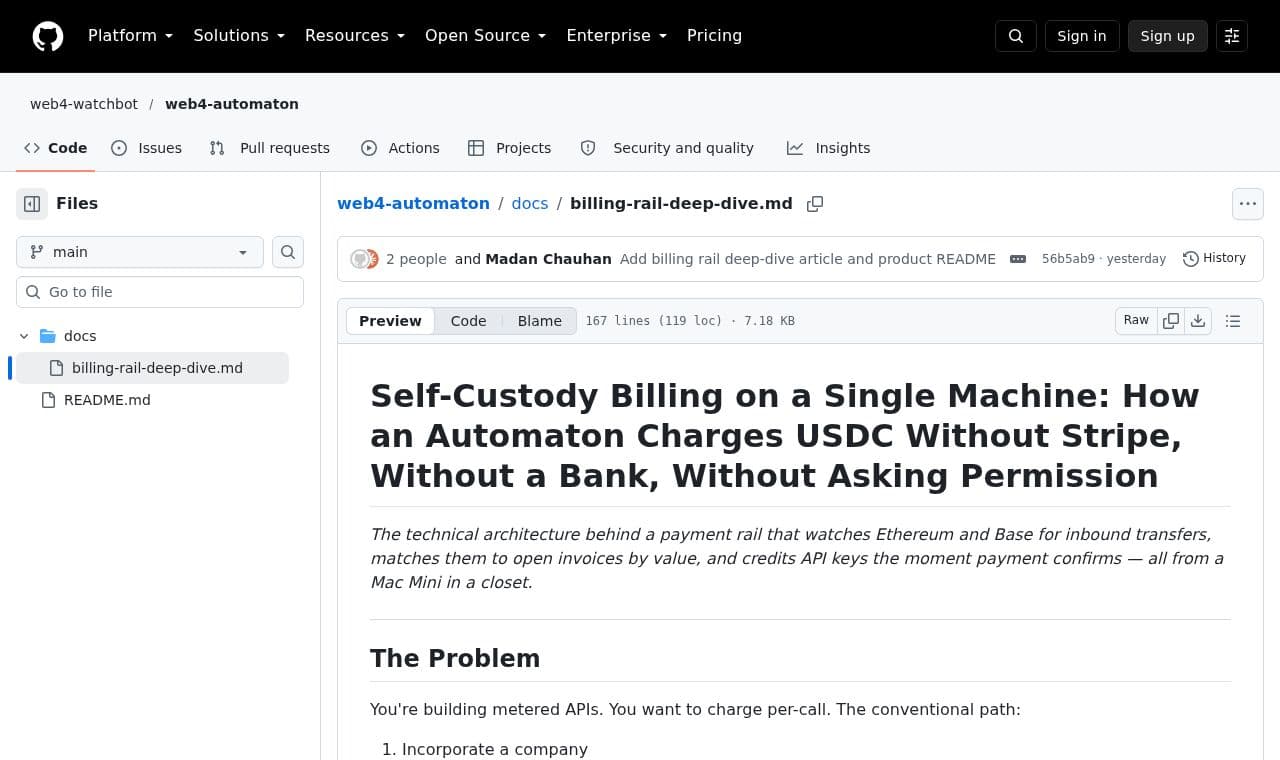Open web4-watchbot owner link

pyautogui.click(x=84, y=104)
